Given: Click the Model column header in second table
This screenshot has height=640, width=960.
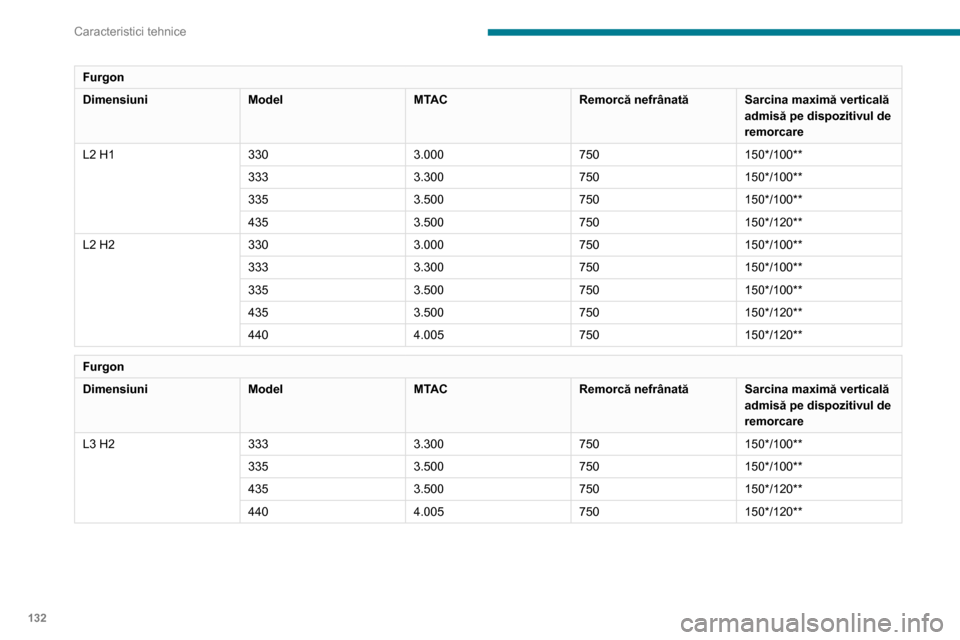Looking at the screenshot, I should point(265,390).
